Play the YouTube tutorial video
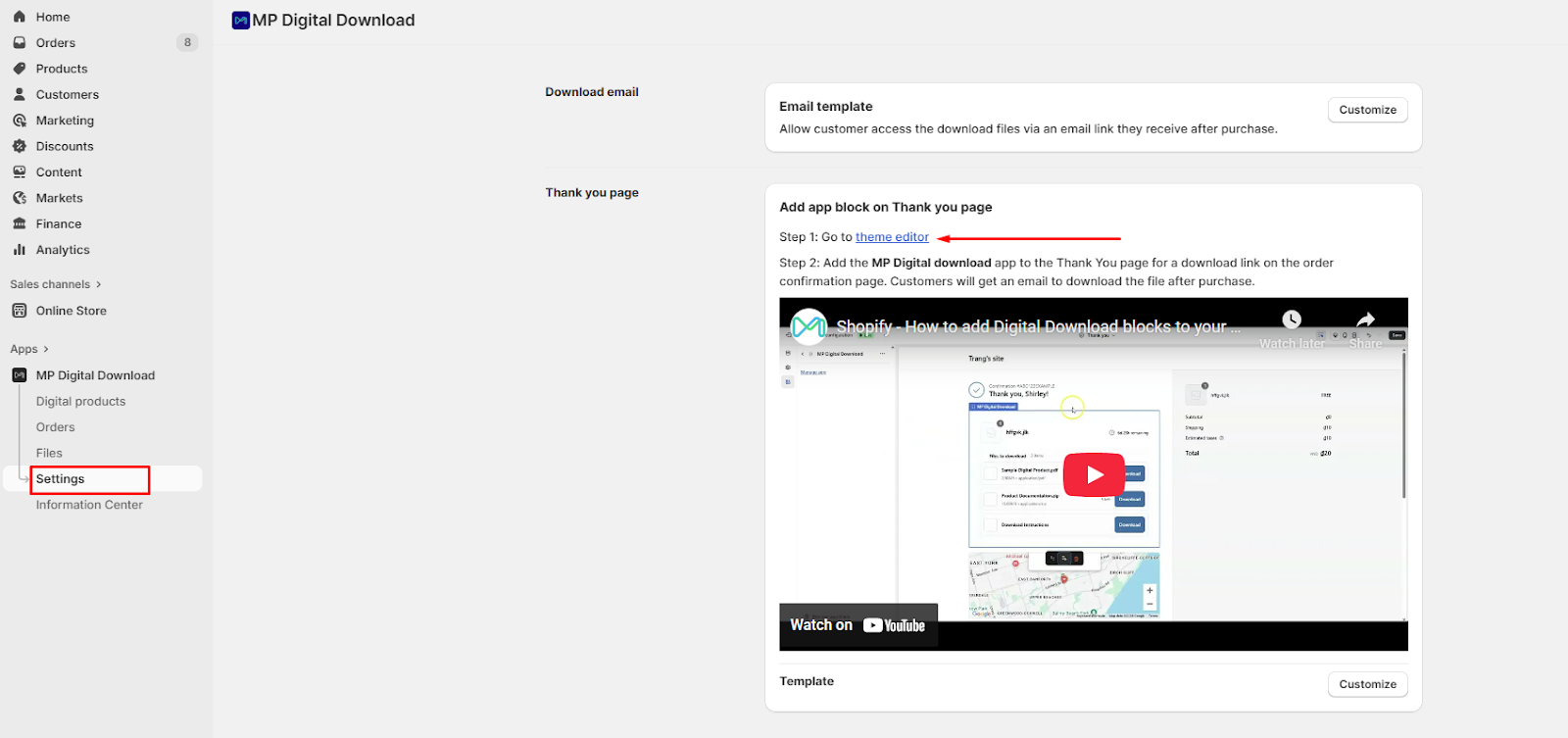 pos(1094,474)
